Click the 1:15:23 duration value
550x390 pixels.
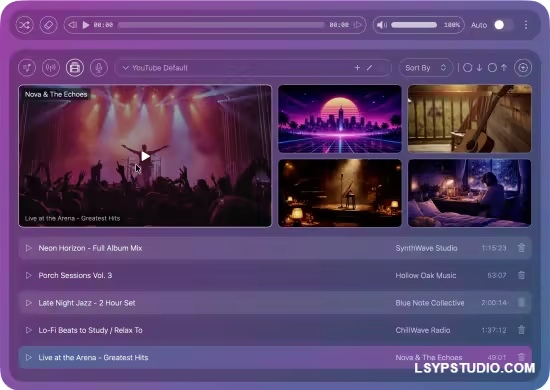tap(494, 248)
